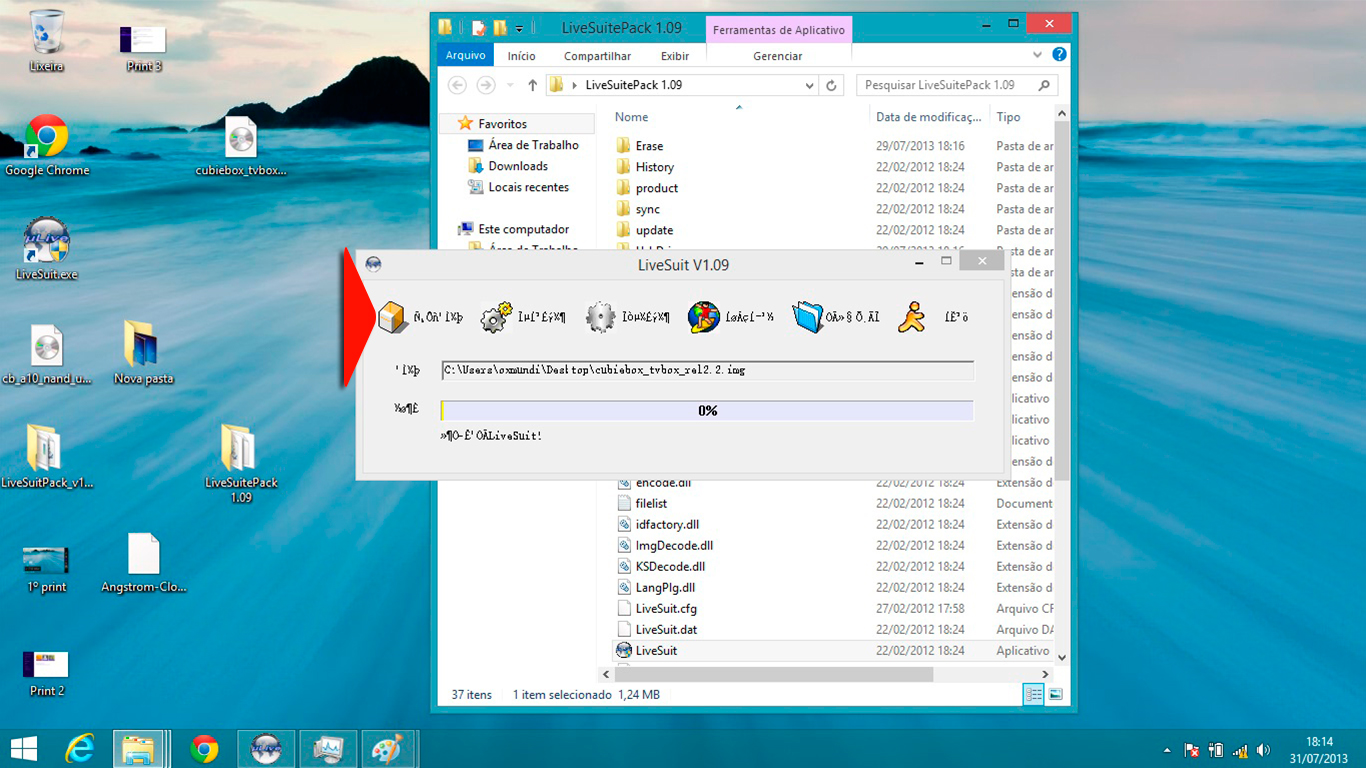Screen dimensions: 1366x768
Task: Select Print 3 thumbnail on desktop
Action: pos(144,47)
